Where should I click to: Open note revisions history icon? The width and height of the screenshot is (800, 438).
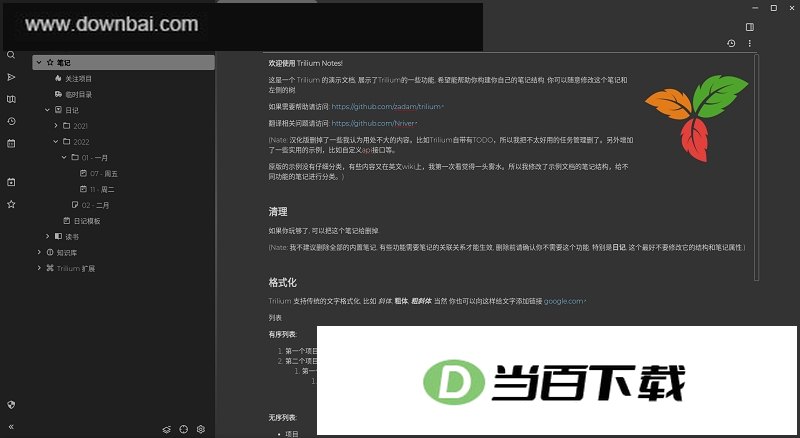pos(731,43)
